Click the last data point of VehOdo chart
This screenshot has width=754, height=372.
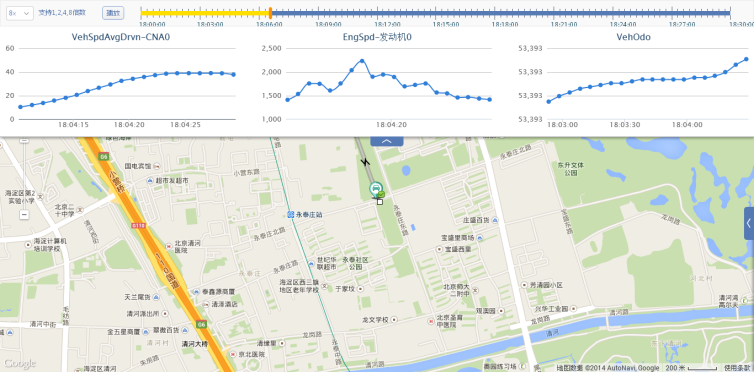pyautogui.click(x=746, y=59)
